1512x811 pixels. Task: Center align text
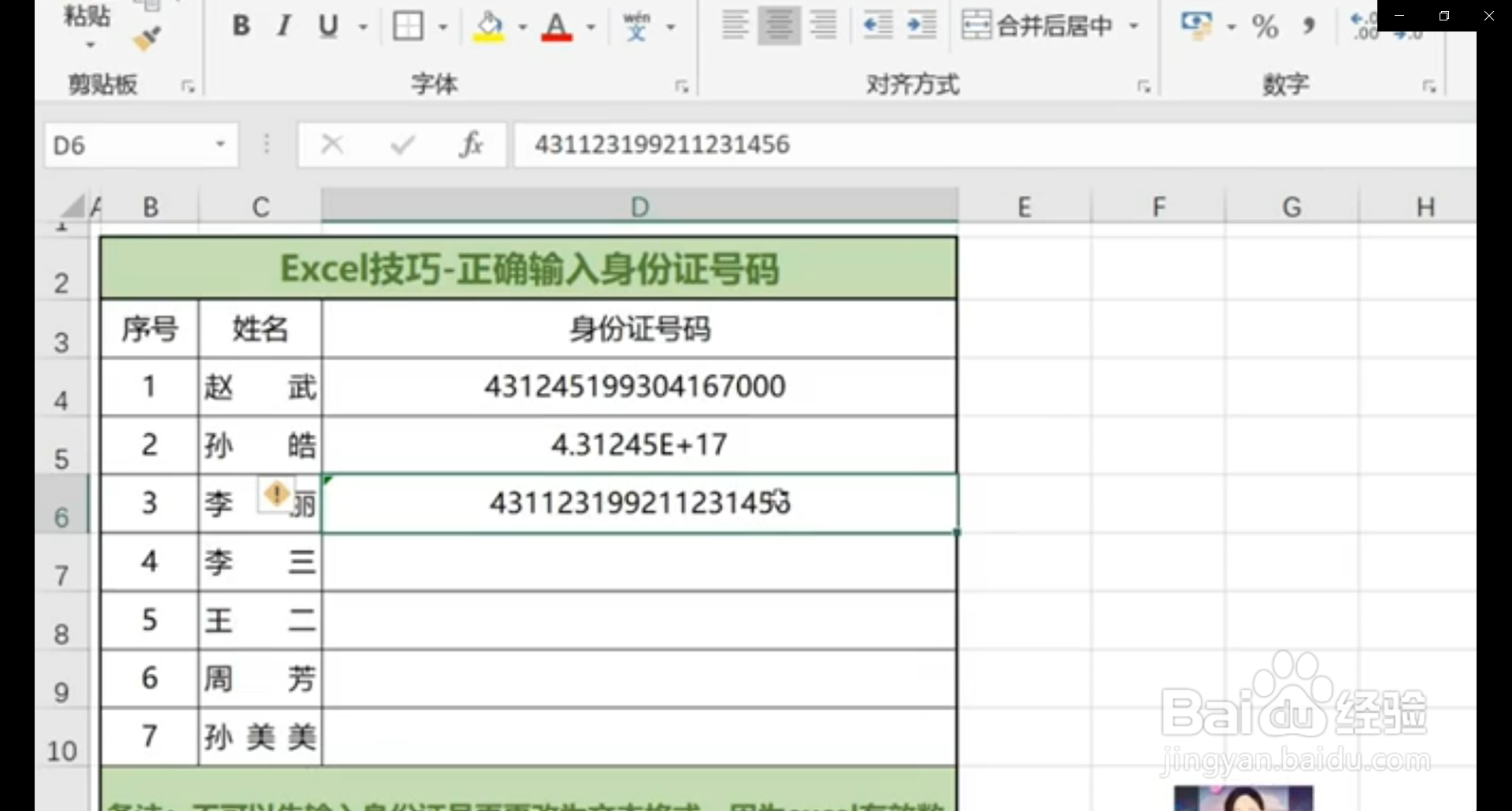(779, 25)
